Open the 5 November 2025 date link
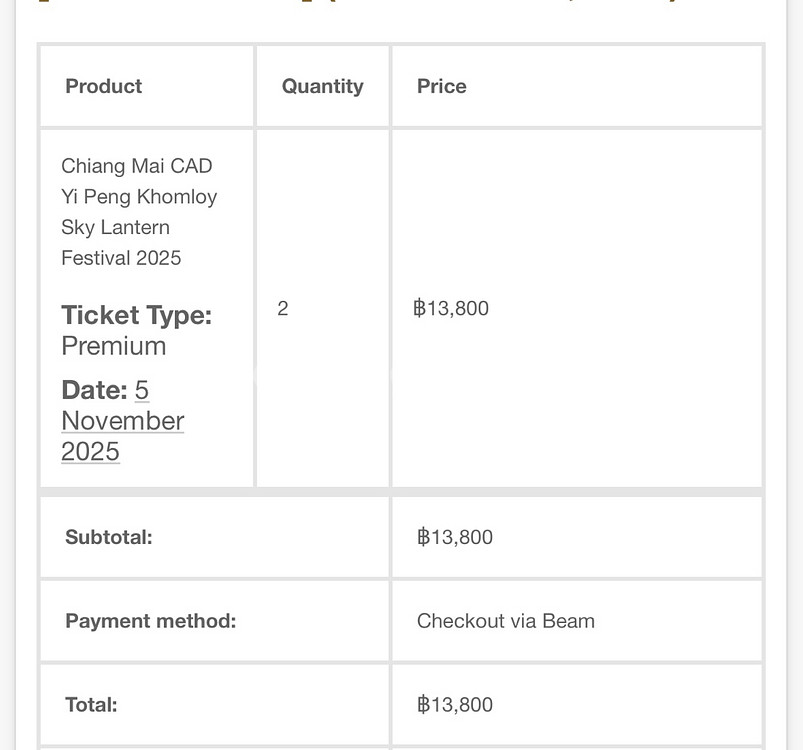 click(122, 421)
